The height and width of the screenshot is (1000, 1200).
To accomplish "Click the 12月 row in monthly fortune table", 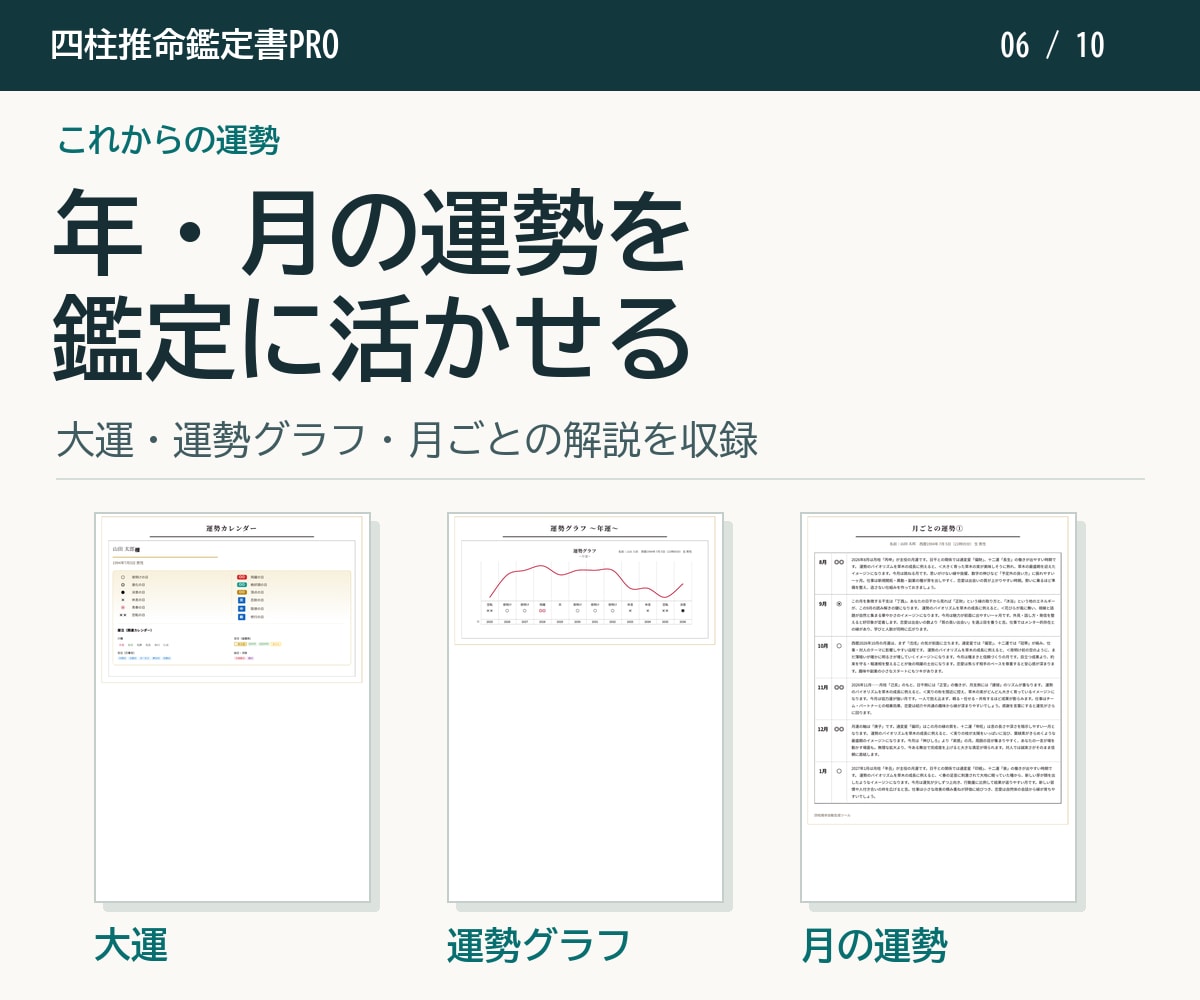I will pyautogui.click(x=938, y=739).
